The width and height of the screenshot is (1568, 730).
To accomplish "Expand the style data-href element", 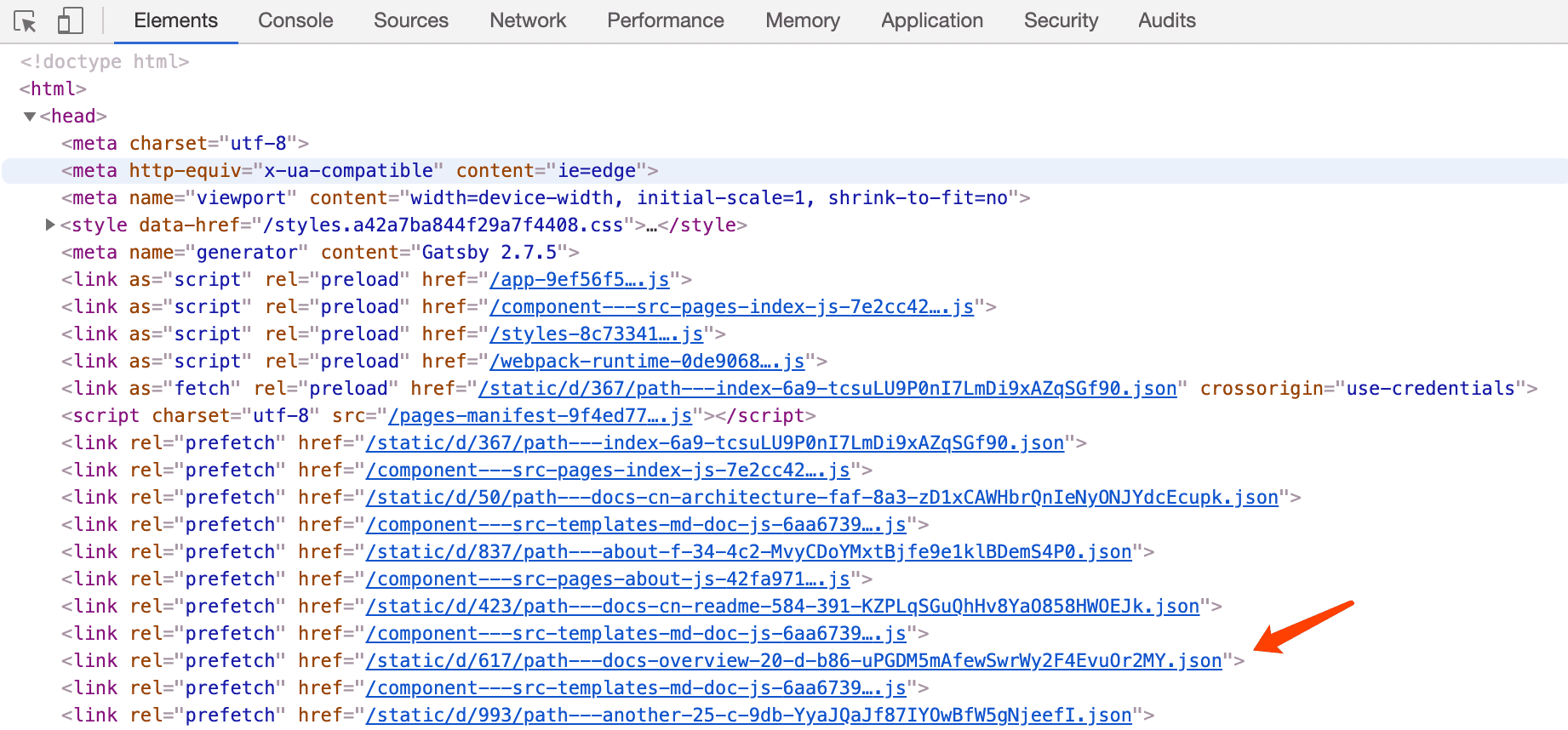I will point(50,225).
